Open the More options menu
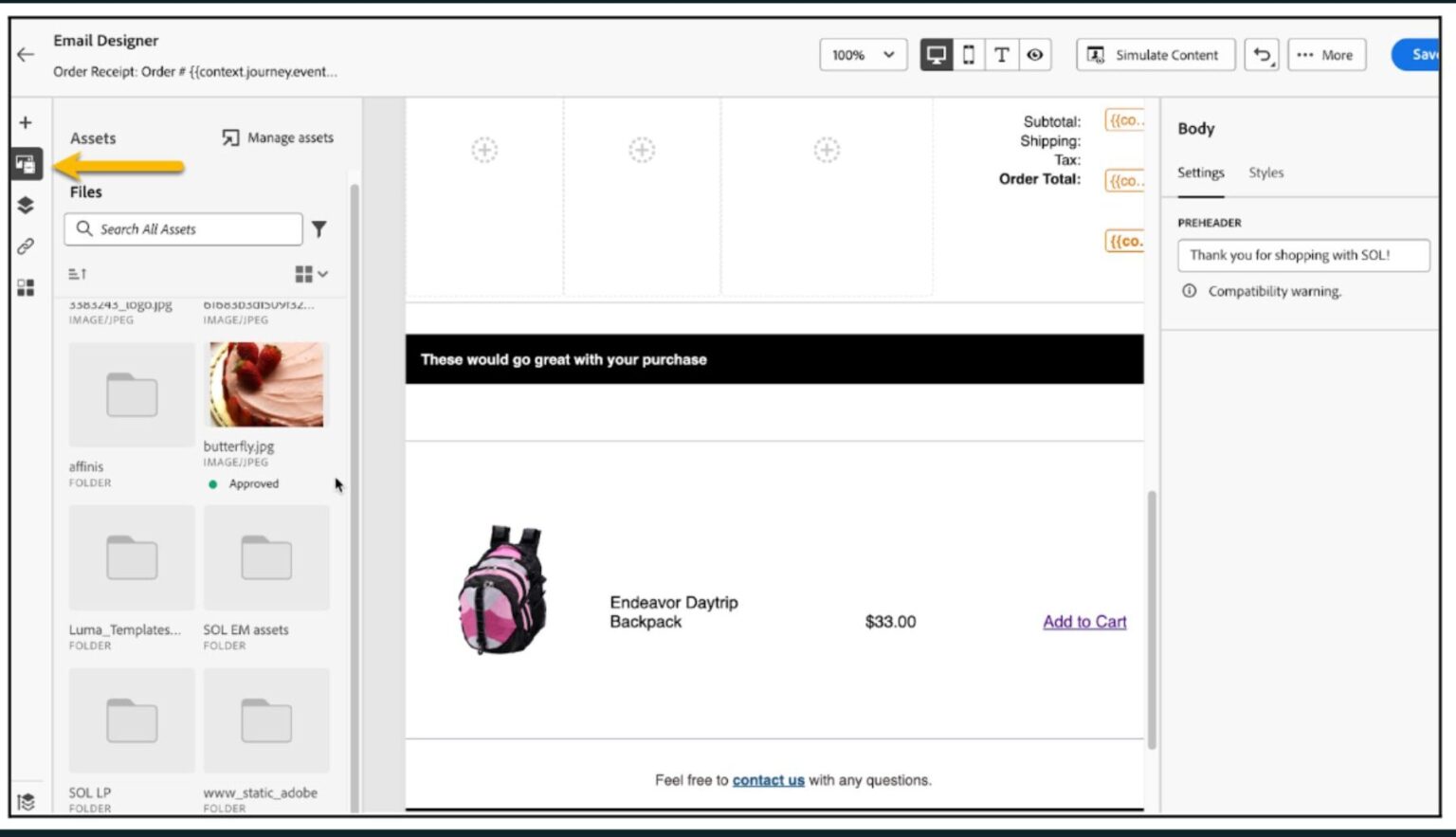1456x837 pixels. click(1326, 54)
